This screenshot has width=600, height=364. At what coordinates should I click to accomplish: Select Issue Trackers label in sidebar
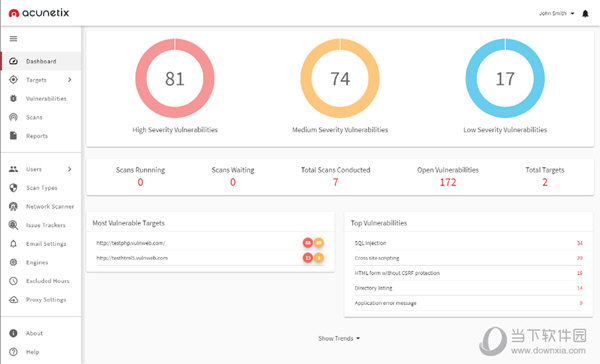(46, 225)
